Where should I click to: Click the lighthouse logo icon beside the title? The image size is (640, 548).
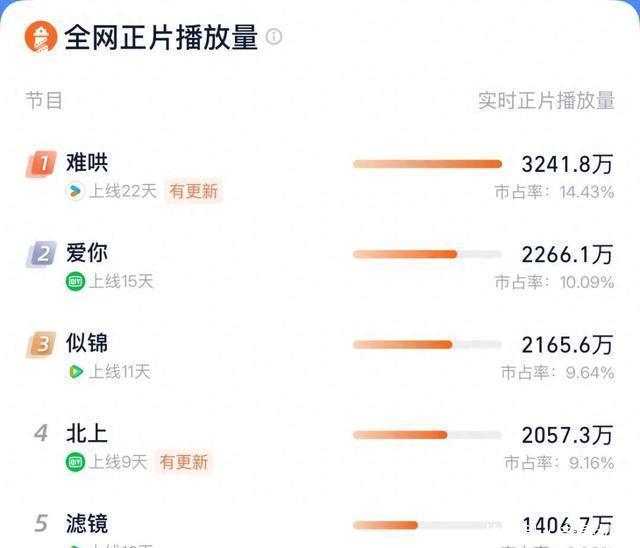pos(40,38)
